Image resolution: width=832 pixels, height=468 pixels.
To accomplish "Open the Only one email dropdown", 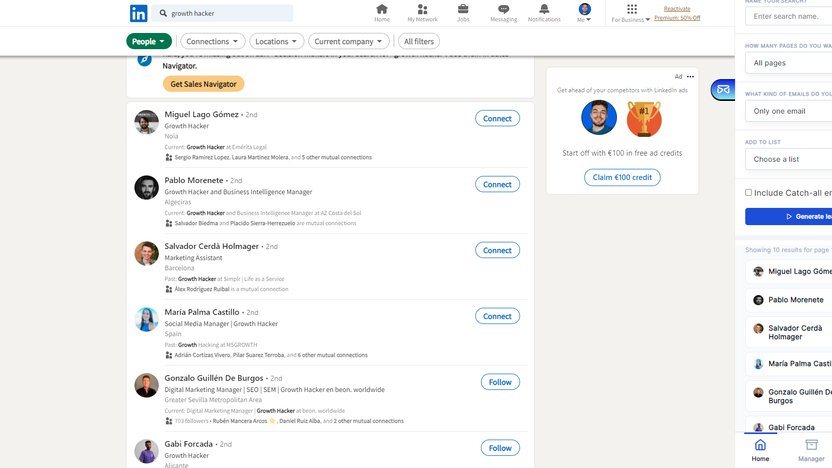I will (x=788, y=111).
